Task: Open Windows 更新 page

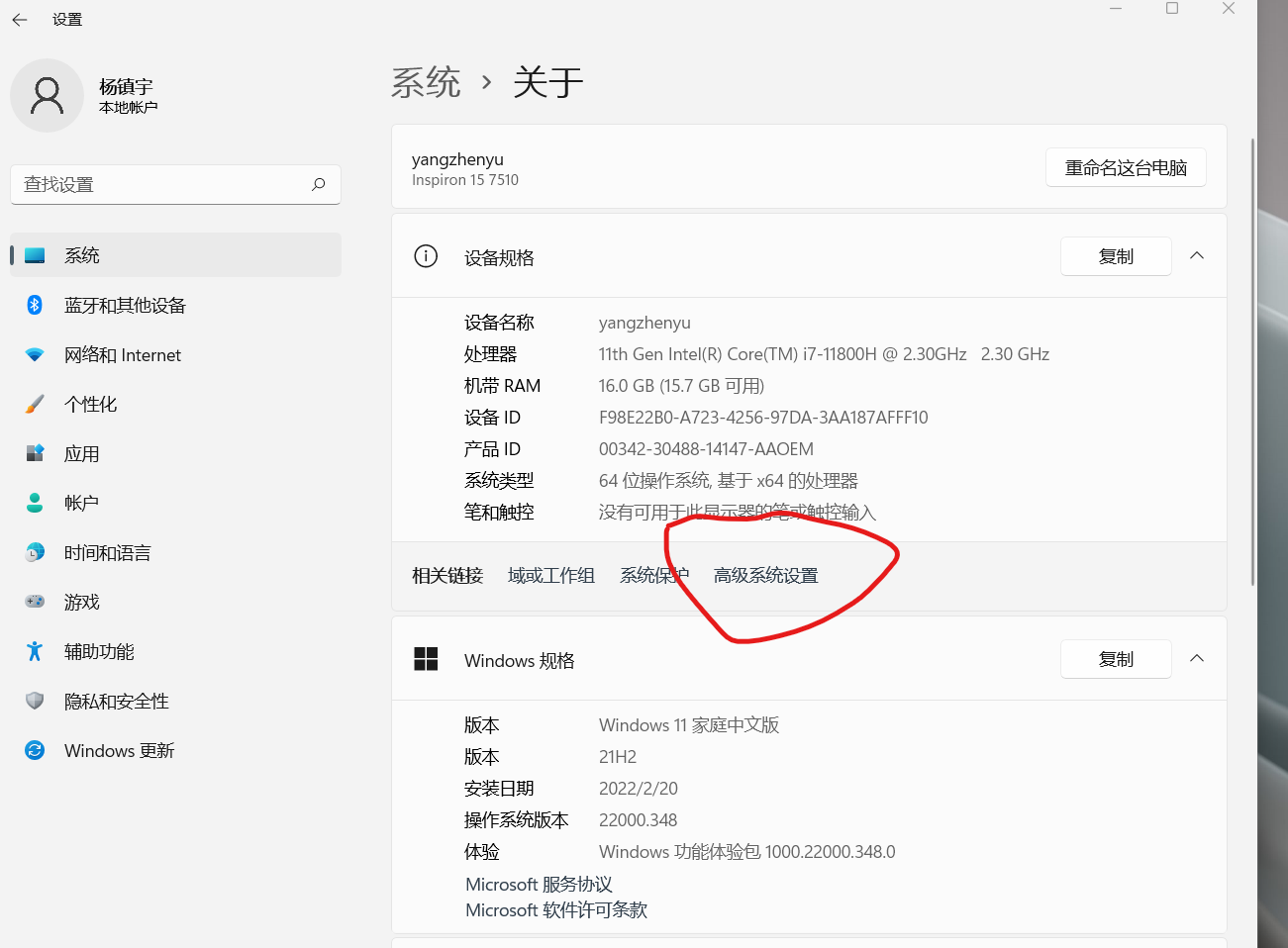Action: coord(175,750)
